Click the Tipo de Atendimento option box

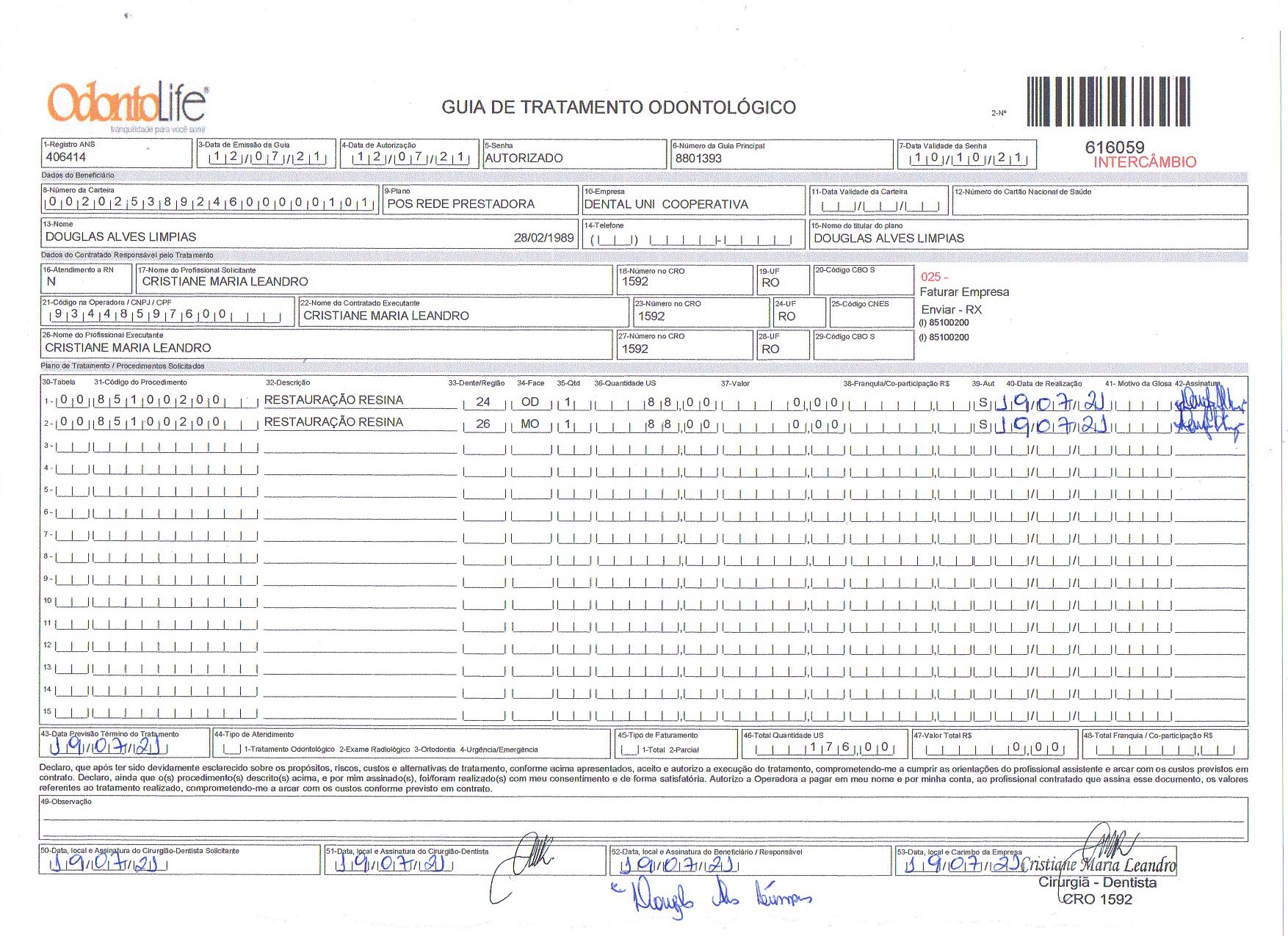tap(232, 749)
